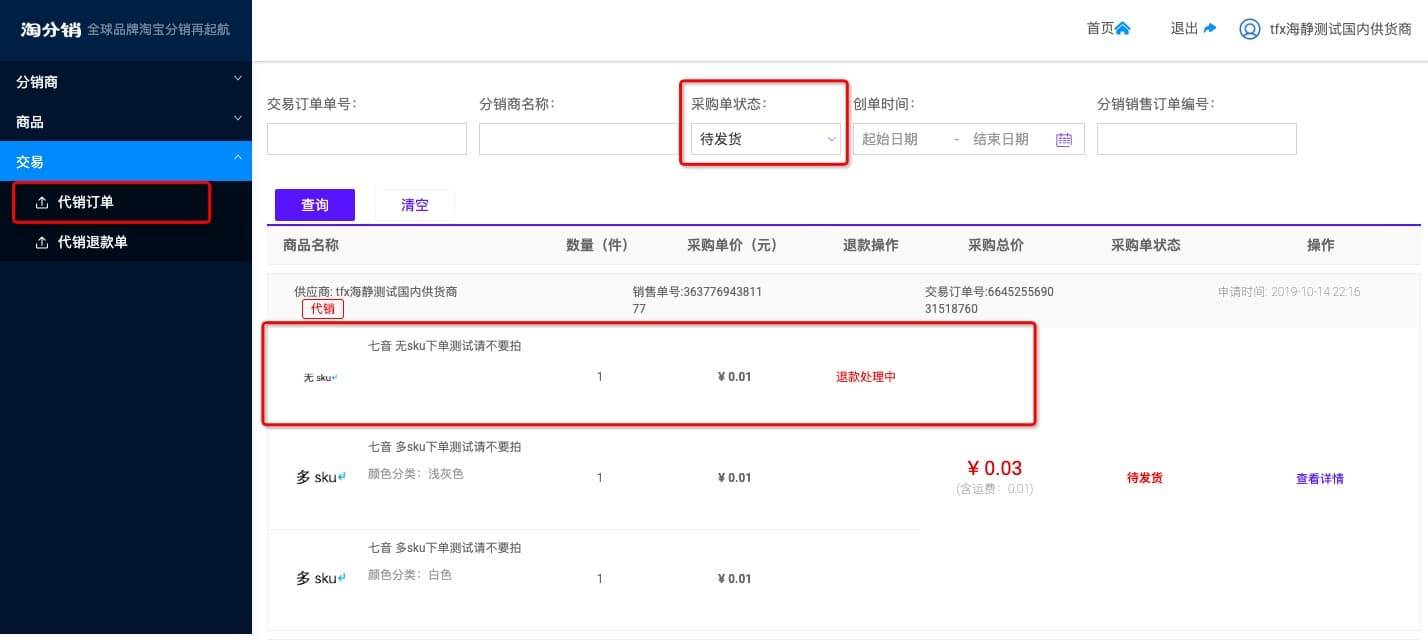Click the 结束日期 field
The height and width of the screenshot is (640, 1428).
click(1001, 140)
